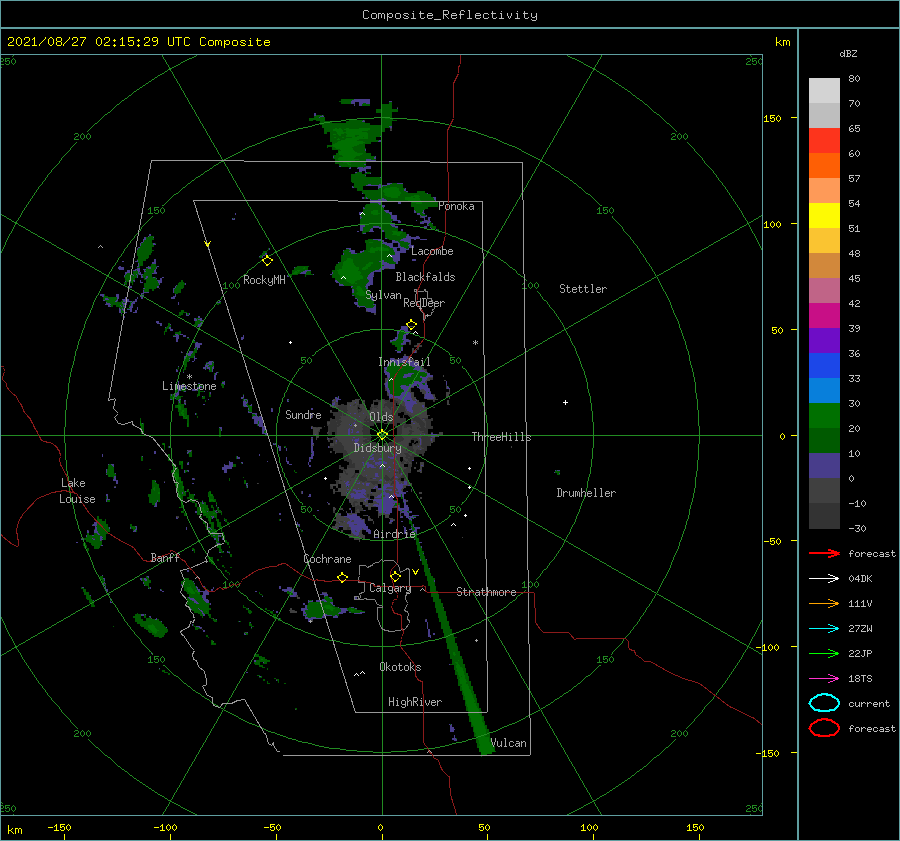The image size is (900, 841).
Task: Click the Innisfail city label
Action: pyautogui.click(x=404, y=362)
